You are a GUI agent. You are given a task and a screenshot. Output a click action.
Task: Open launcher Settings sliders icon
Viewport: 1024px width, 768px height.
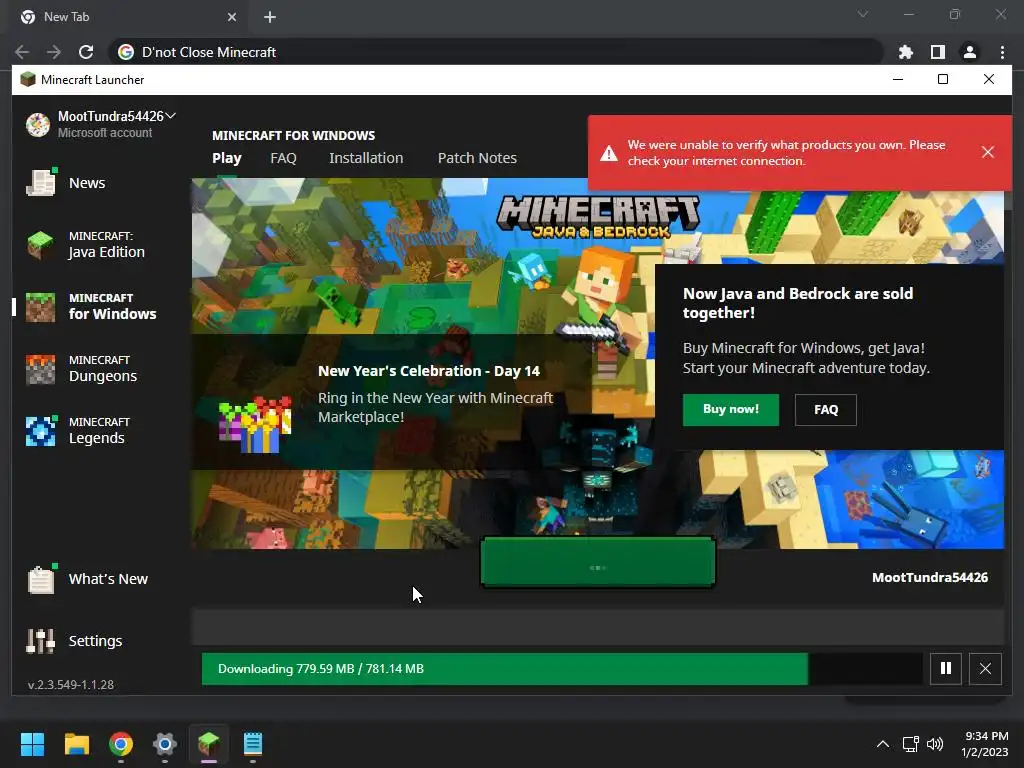40,641
